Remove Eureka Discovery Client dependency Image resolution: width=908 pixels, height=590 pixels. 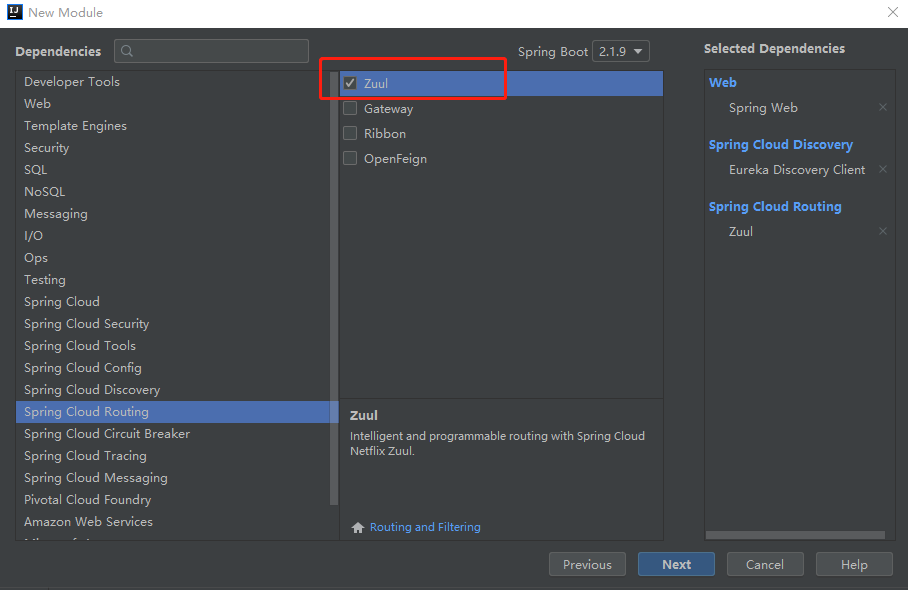tap(882, 170)
